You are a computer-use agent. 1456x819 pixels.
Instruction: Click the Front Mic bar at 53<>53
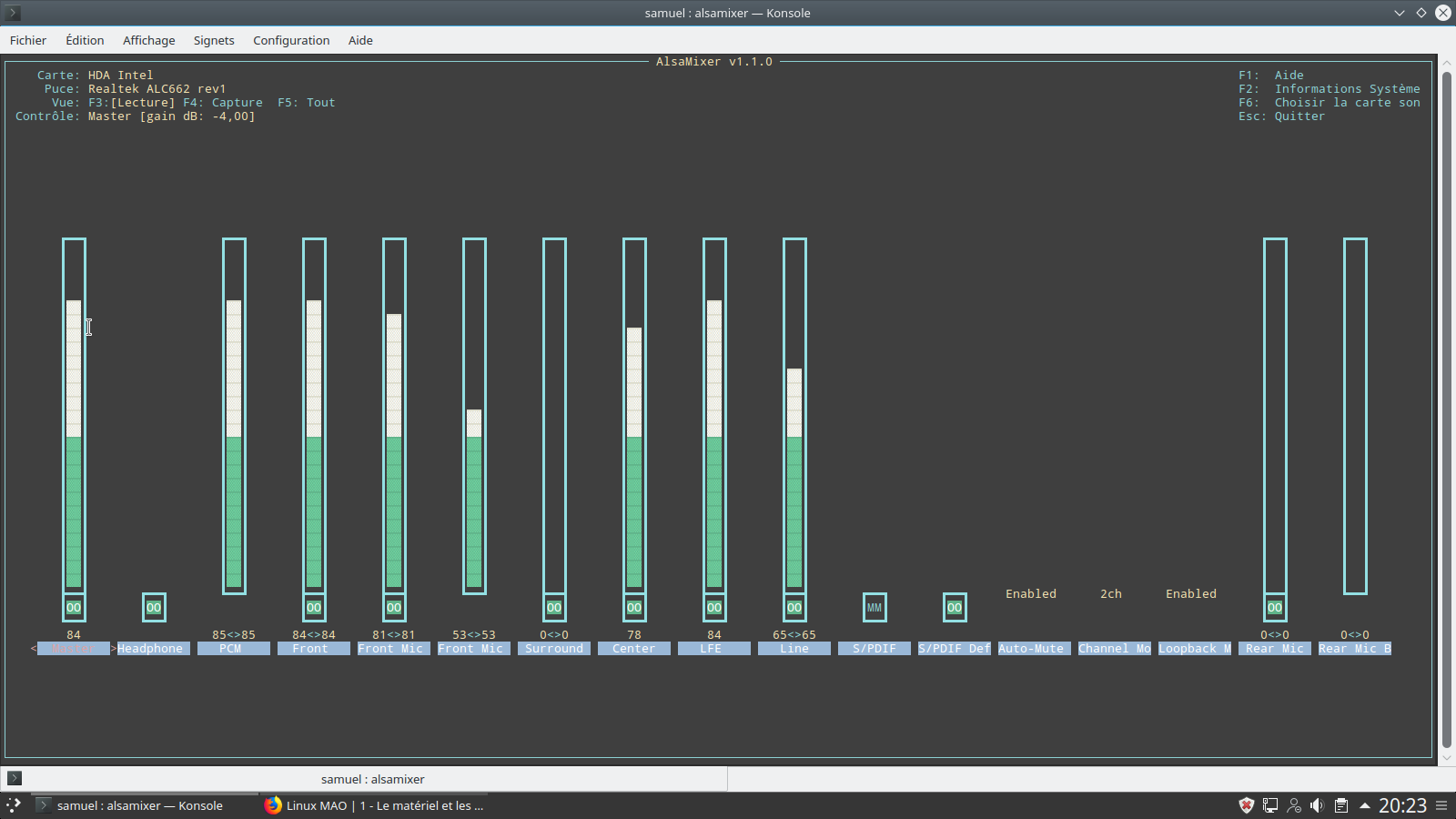[474, 416]
